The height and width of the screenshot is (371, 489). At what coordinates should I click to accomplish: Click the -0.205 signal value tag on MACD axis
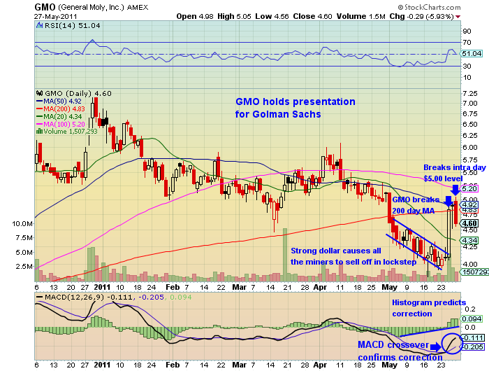tap(473, 347)
